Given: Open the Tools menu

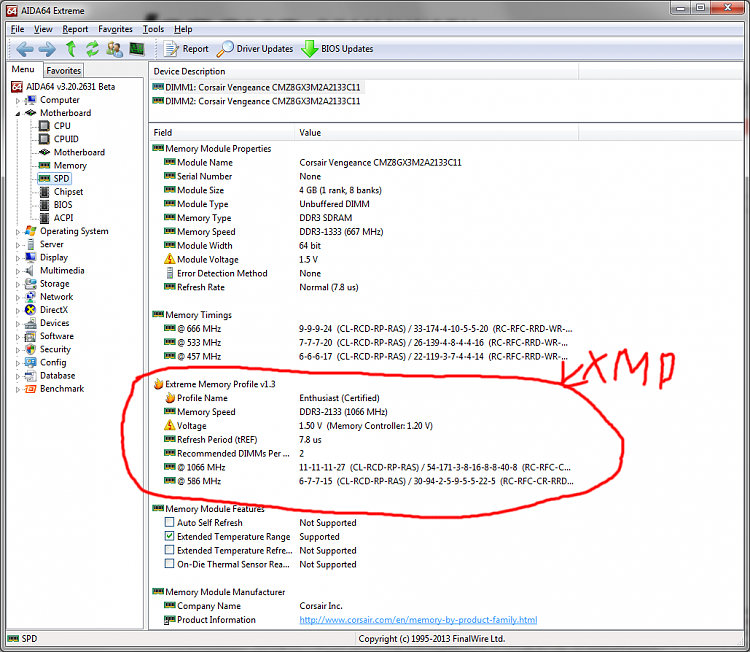Looking at the screenshot, I should (154, 29).
